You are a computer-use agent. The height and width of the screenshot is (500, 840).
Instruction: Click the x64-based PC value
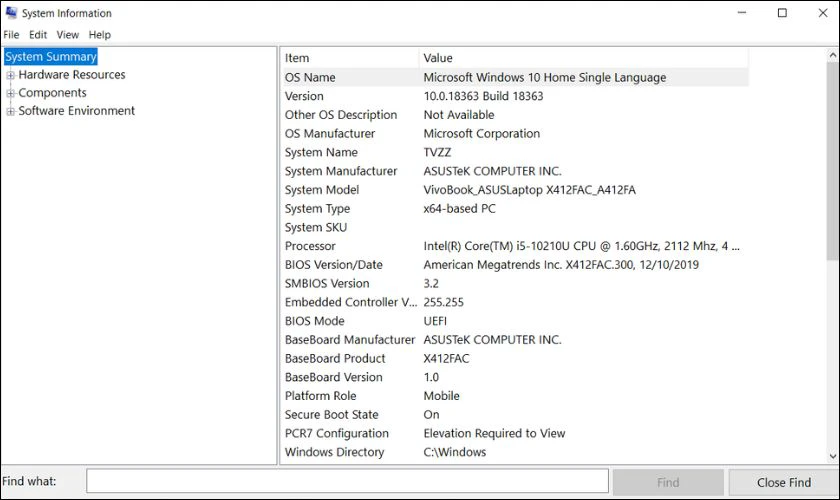pyautogui.click(x=460, y=208)
